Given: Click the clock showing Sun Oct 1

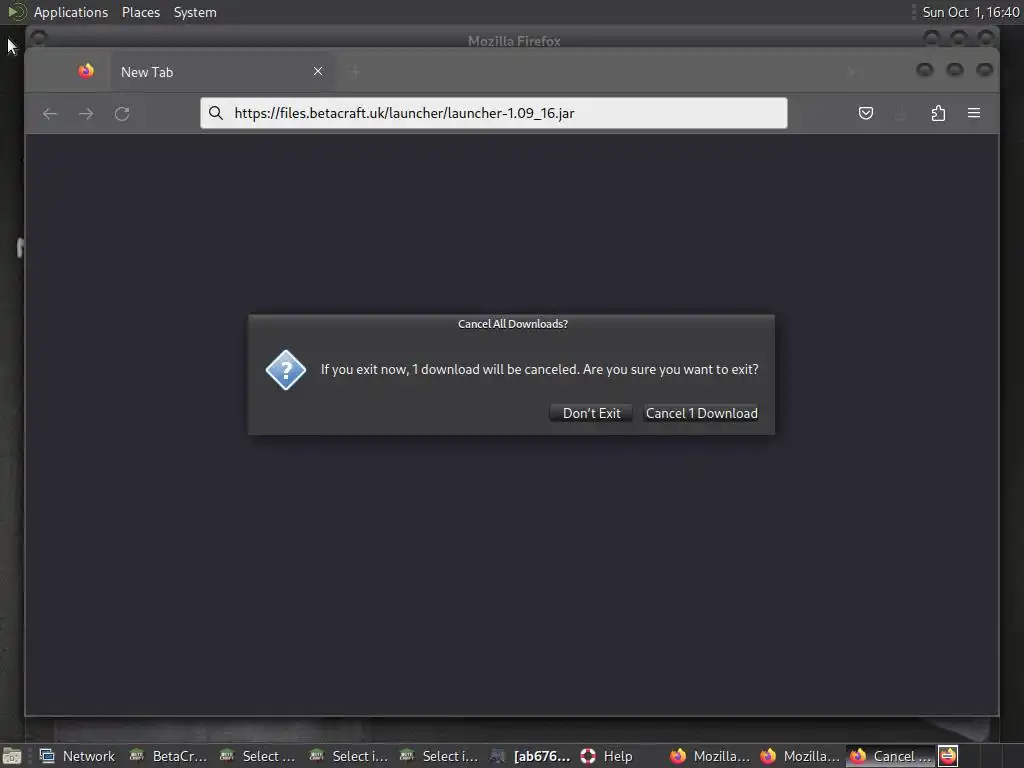Looking at the screenshot, I should (x=970, y=12).
